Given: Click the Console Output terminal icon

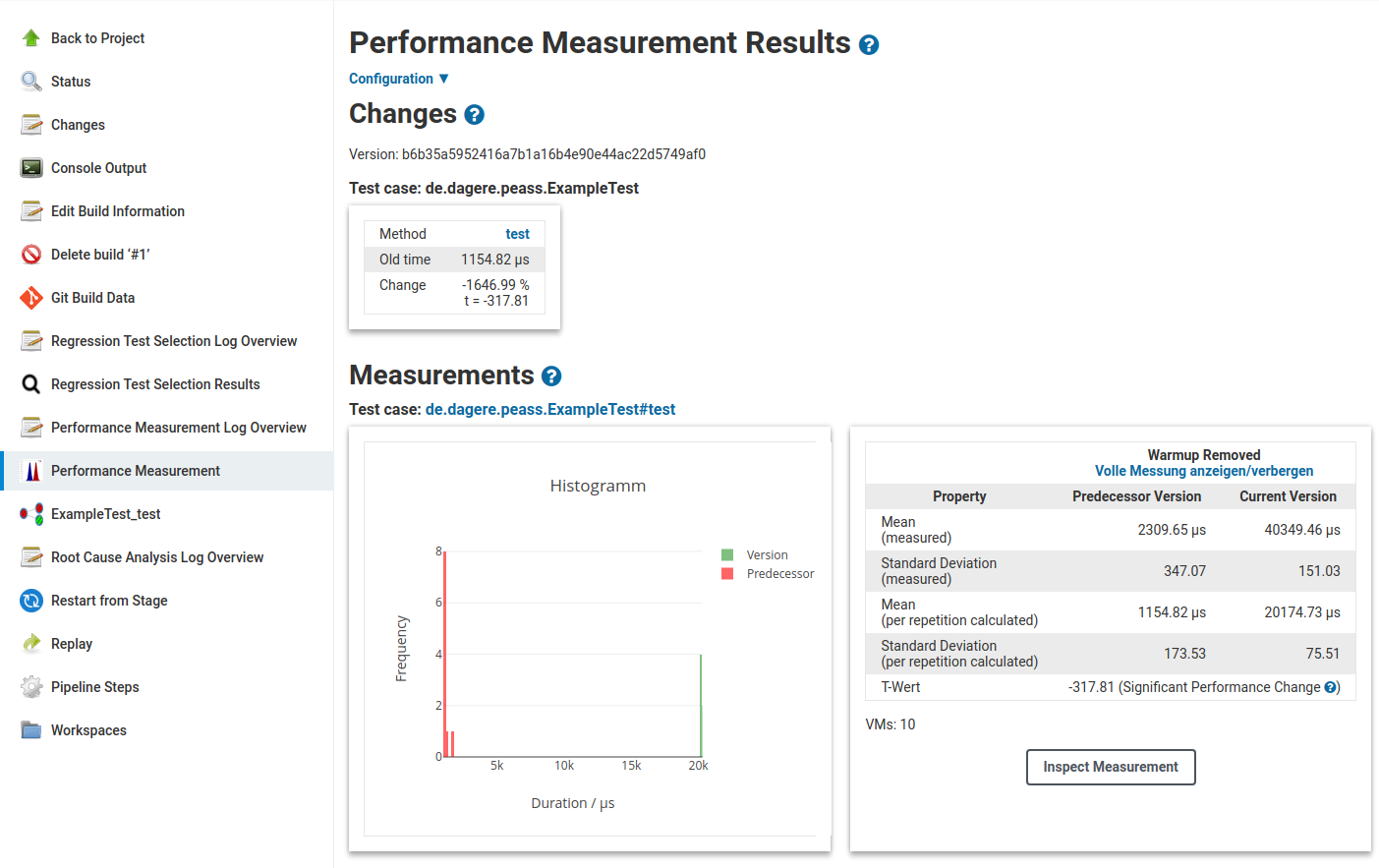Looking at the screenshot, I should [31, 168].
